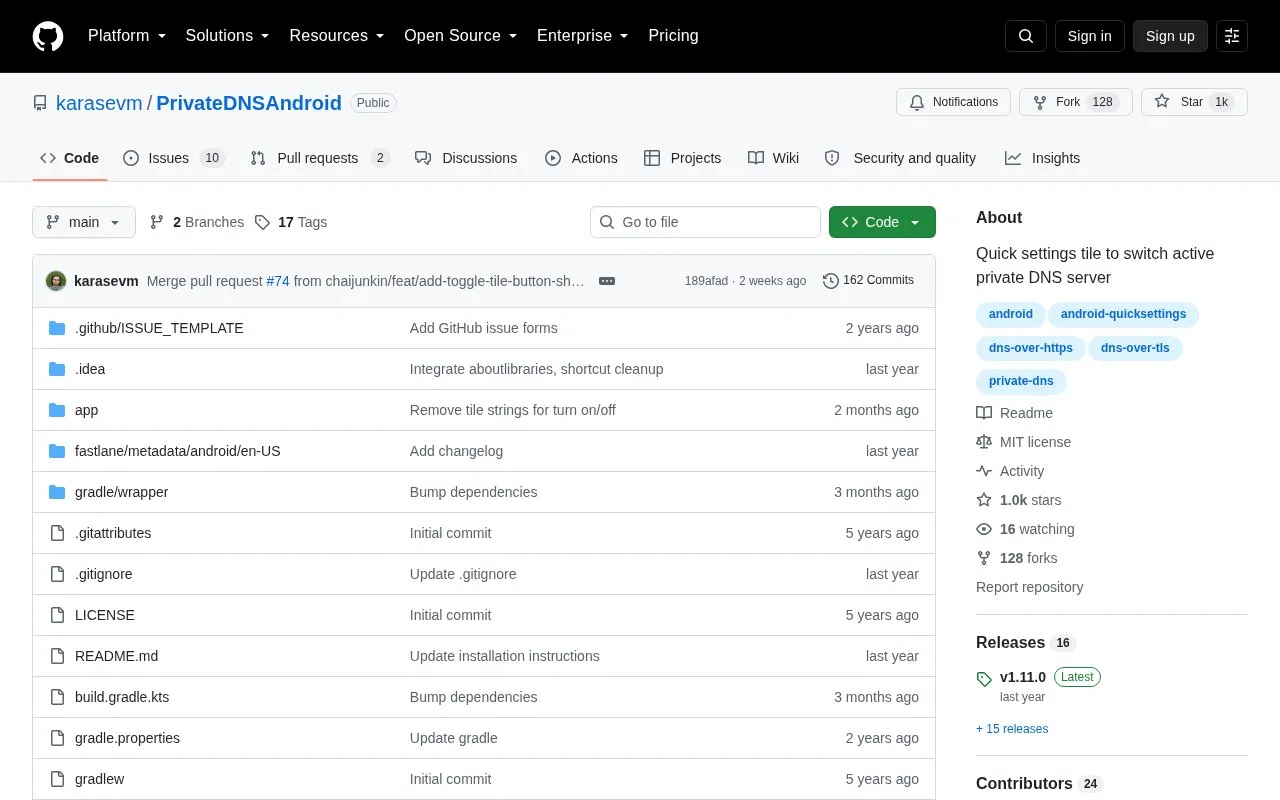
Task: Click the folder icon for app
Action: 57,410
